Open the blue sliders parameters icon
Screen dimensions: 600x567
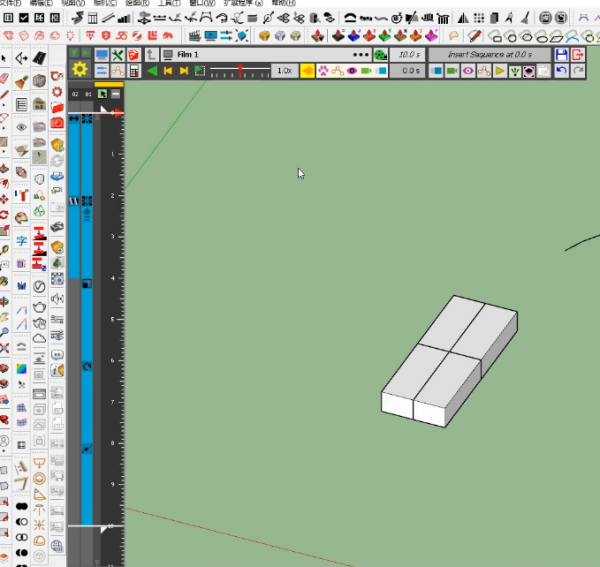point(102,71)
